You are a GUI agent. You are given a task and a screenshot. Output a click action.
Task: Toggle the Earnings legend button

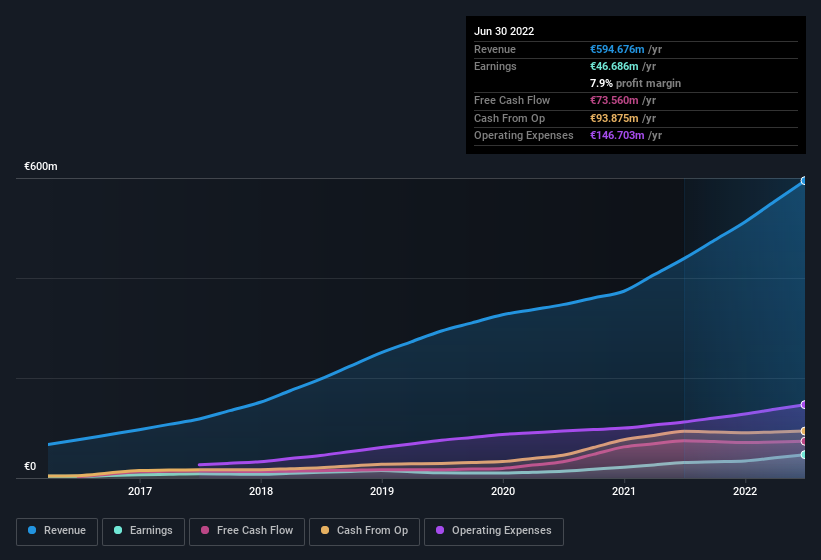(x=143, y=531)
